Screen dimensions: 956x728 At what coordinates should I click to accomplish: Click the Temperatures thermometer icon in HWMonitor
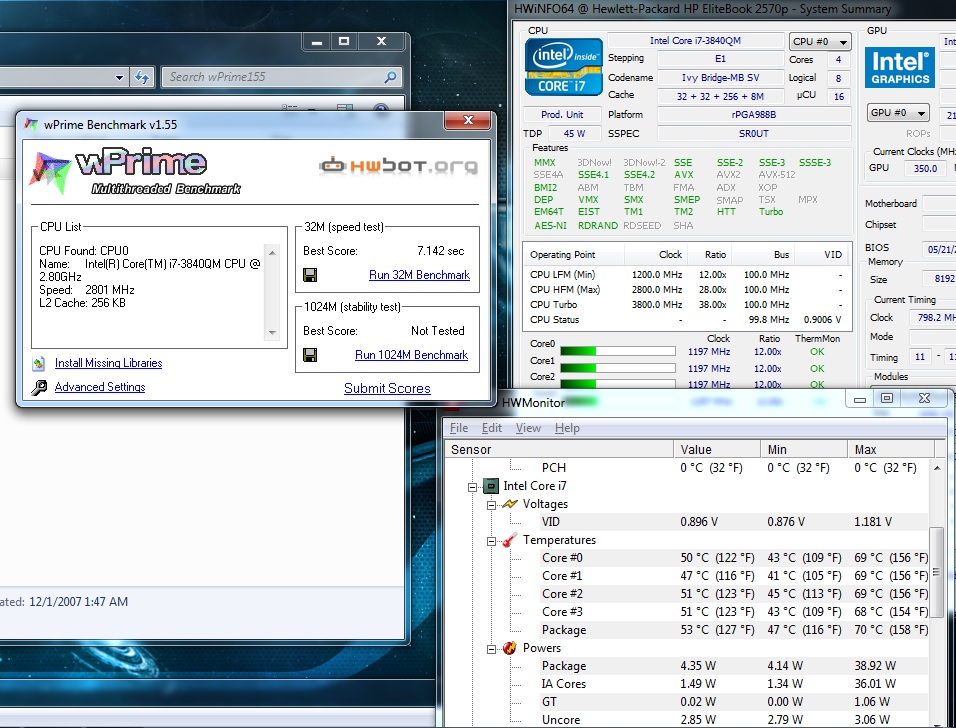pos(510,540)
